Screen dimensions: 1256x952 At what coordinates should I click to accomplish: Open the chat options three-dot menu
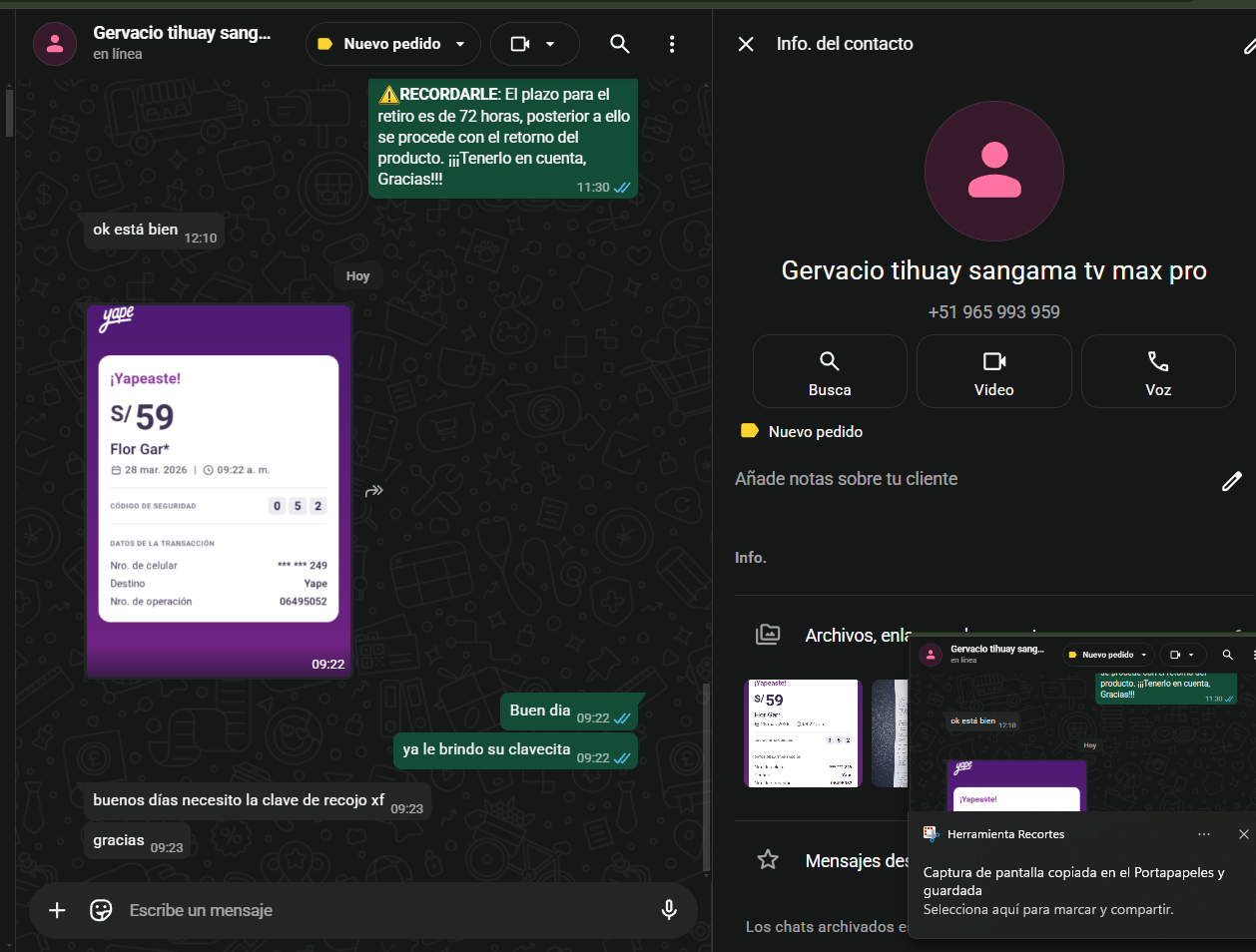(672, 44)
